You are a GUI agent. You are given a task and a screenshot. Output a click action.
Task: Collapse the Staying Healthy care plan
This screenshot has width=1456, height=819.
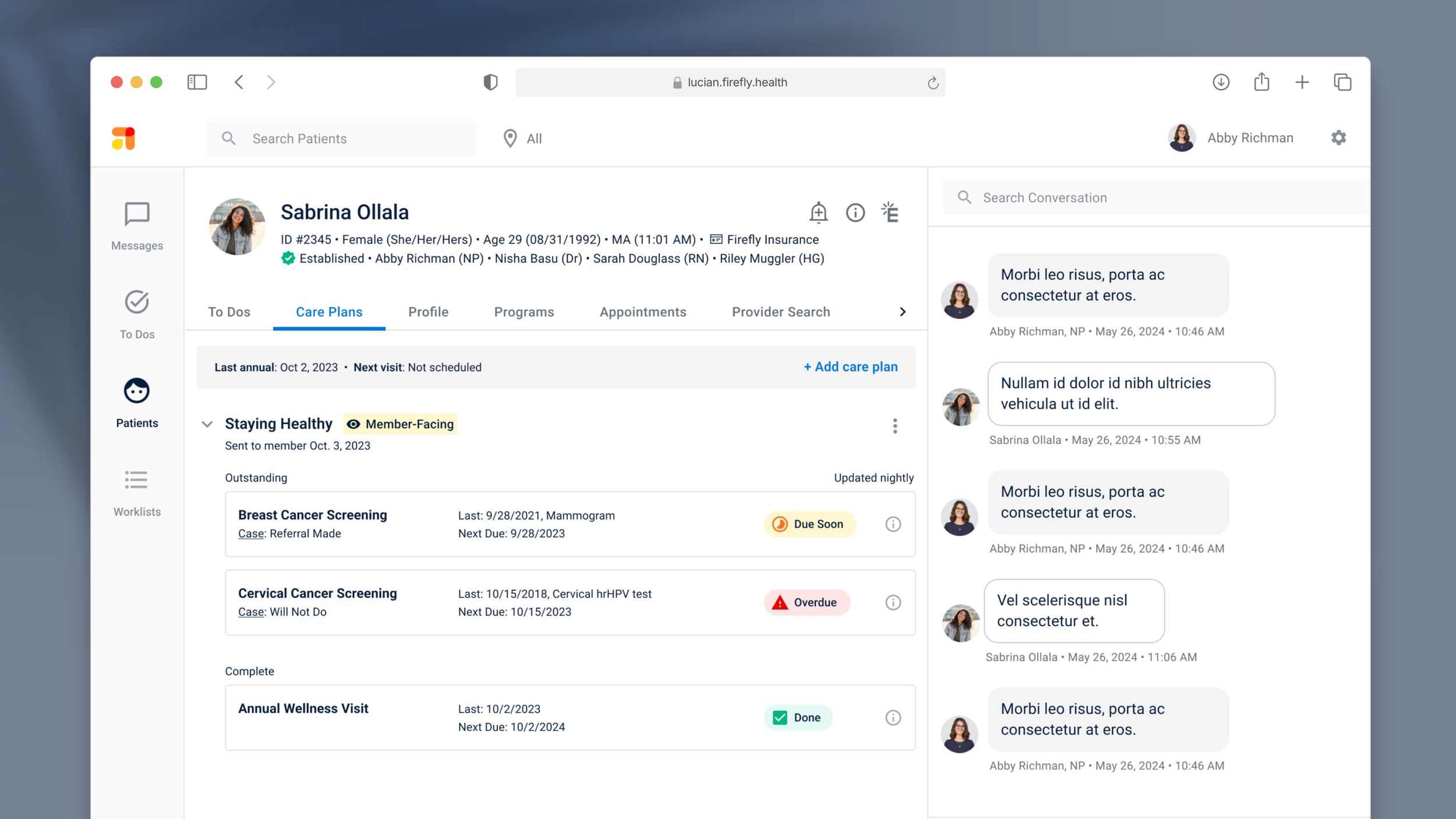(x=207, y=424)
